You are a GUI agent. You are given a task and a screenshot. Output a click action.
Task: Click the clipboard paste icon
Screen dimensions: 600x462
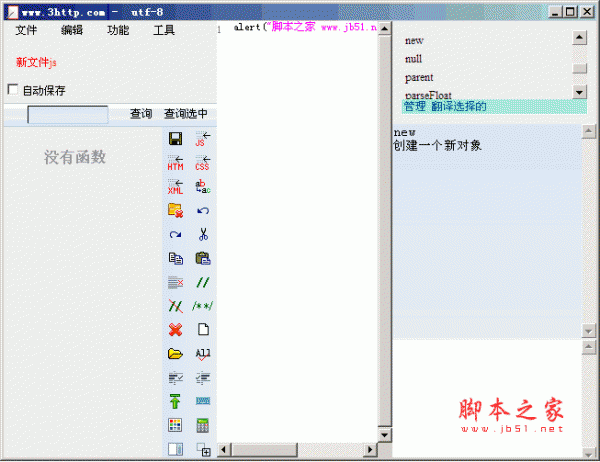tap(203, 258)
